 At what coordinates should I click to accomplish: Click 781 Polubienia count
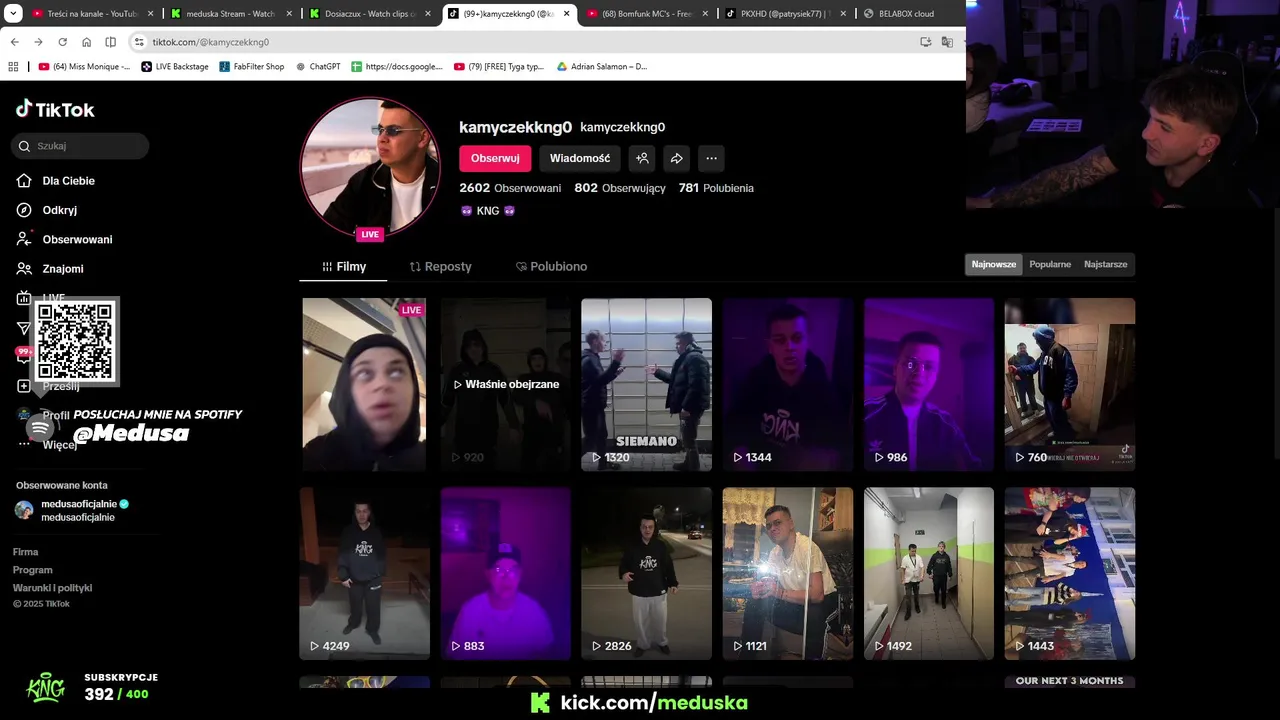click(x=716, y=188)
